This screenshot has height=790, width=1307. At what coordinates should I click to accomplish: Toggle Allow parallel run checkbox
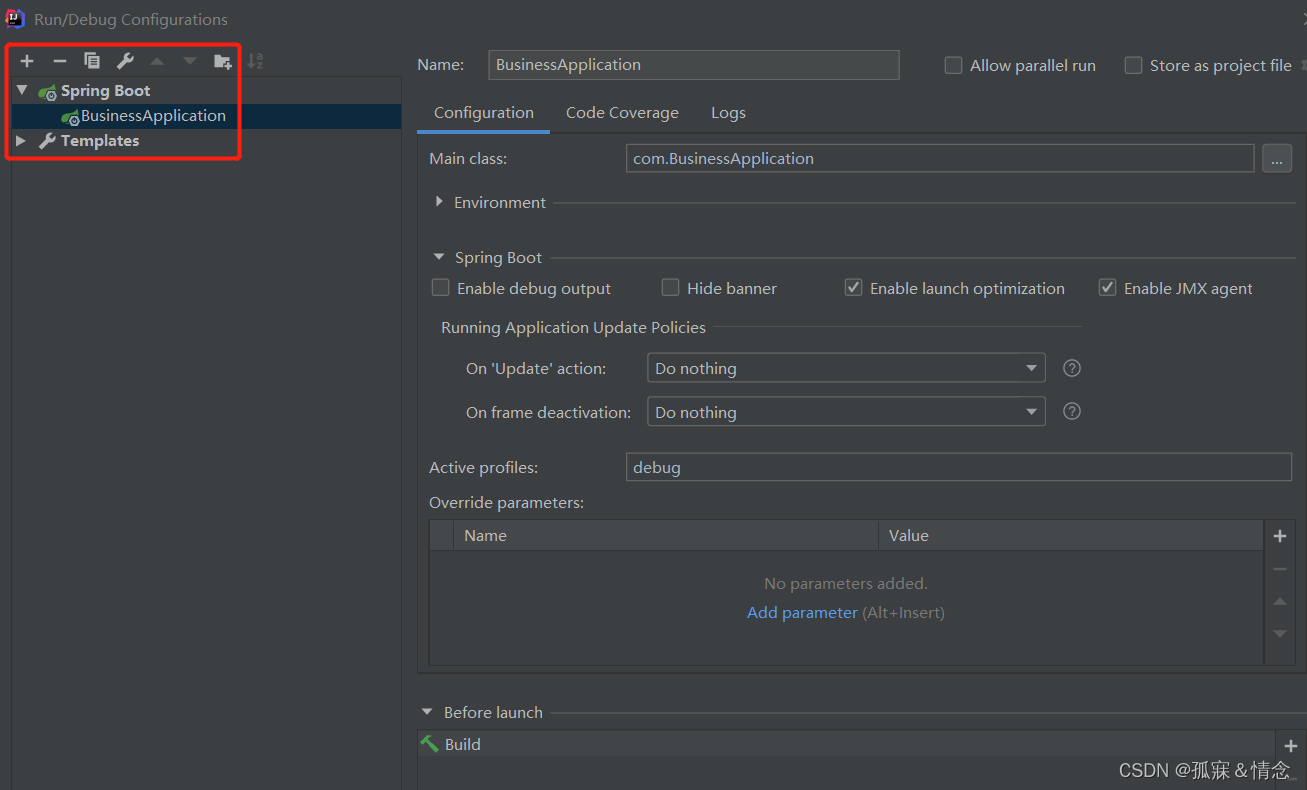(x=953, y=65)
